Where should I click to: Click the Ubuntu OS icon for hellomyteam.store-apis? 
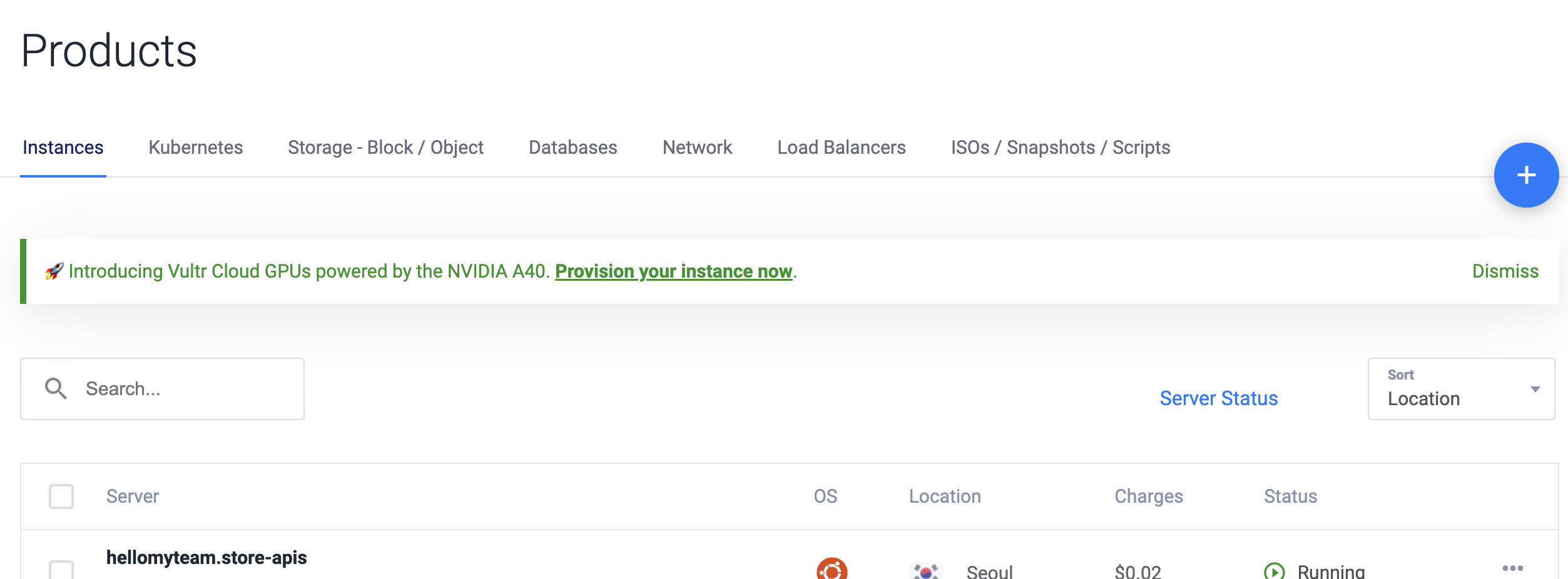(832, 569)
